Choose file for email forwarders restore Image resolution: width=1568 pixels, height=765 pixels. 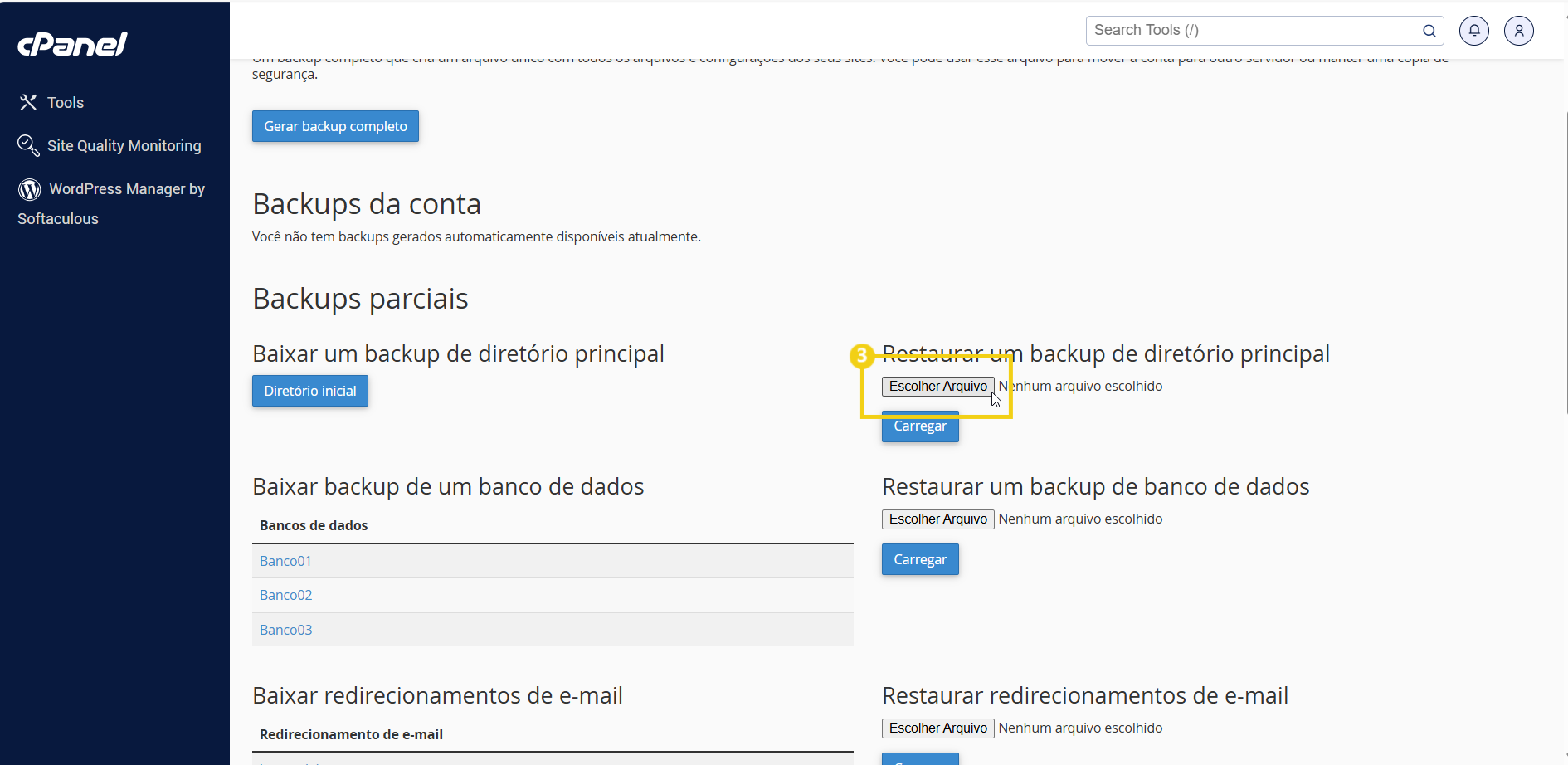coord(938,728)
